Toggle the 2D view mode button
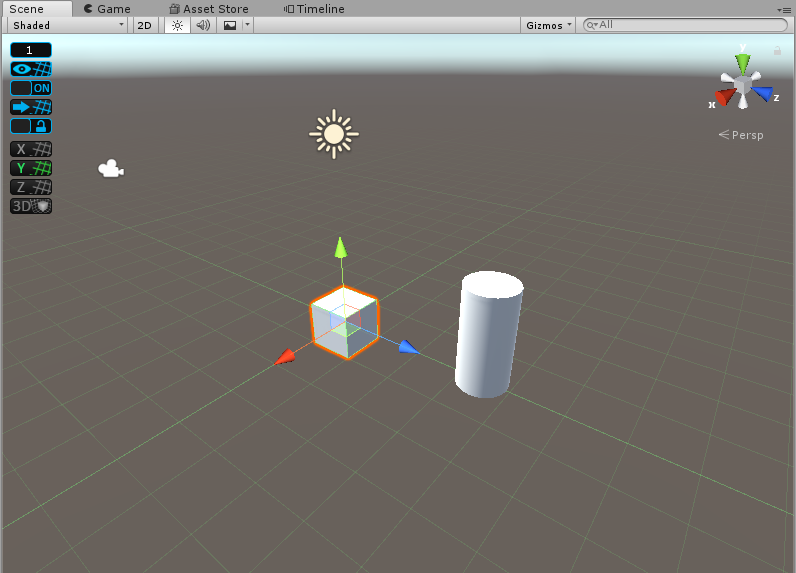This screenshot has height=573, width=796. tap(145, 25)
